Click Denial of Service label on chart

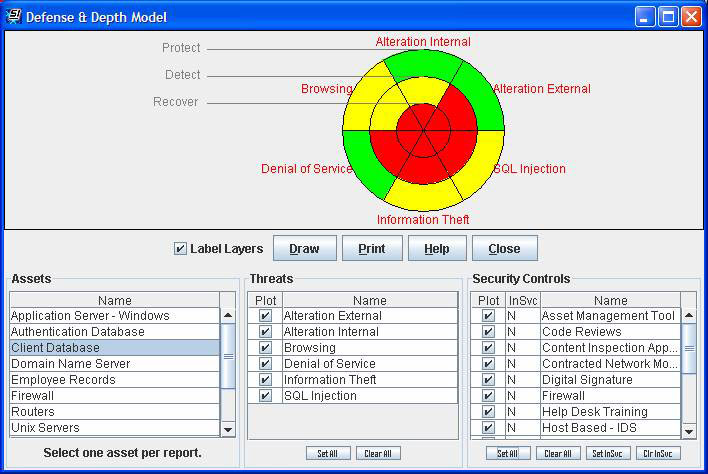click(307, 169)
